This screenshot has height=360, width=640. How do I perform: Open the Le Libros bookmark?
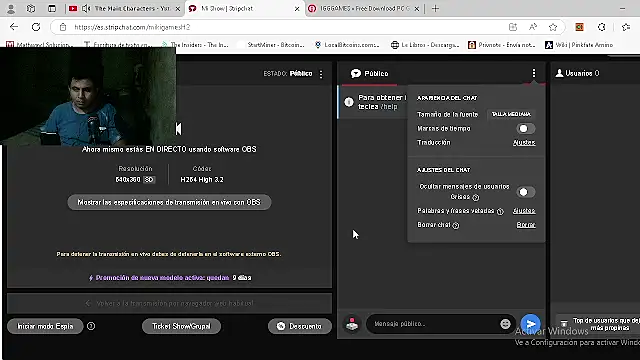click(425, 45)
